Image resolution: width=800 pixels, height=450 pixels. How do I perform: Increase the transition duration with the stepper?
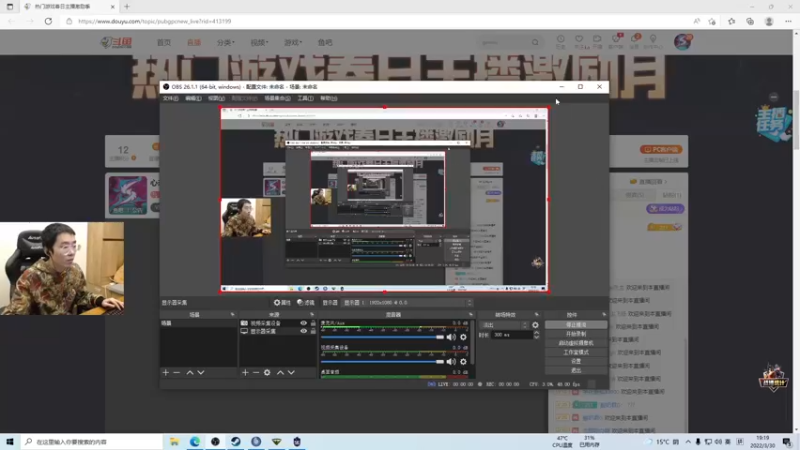(x=536, y=333)
